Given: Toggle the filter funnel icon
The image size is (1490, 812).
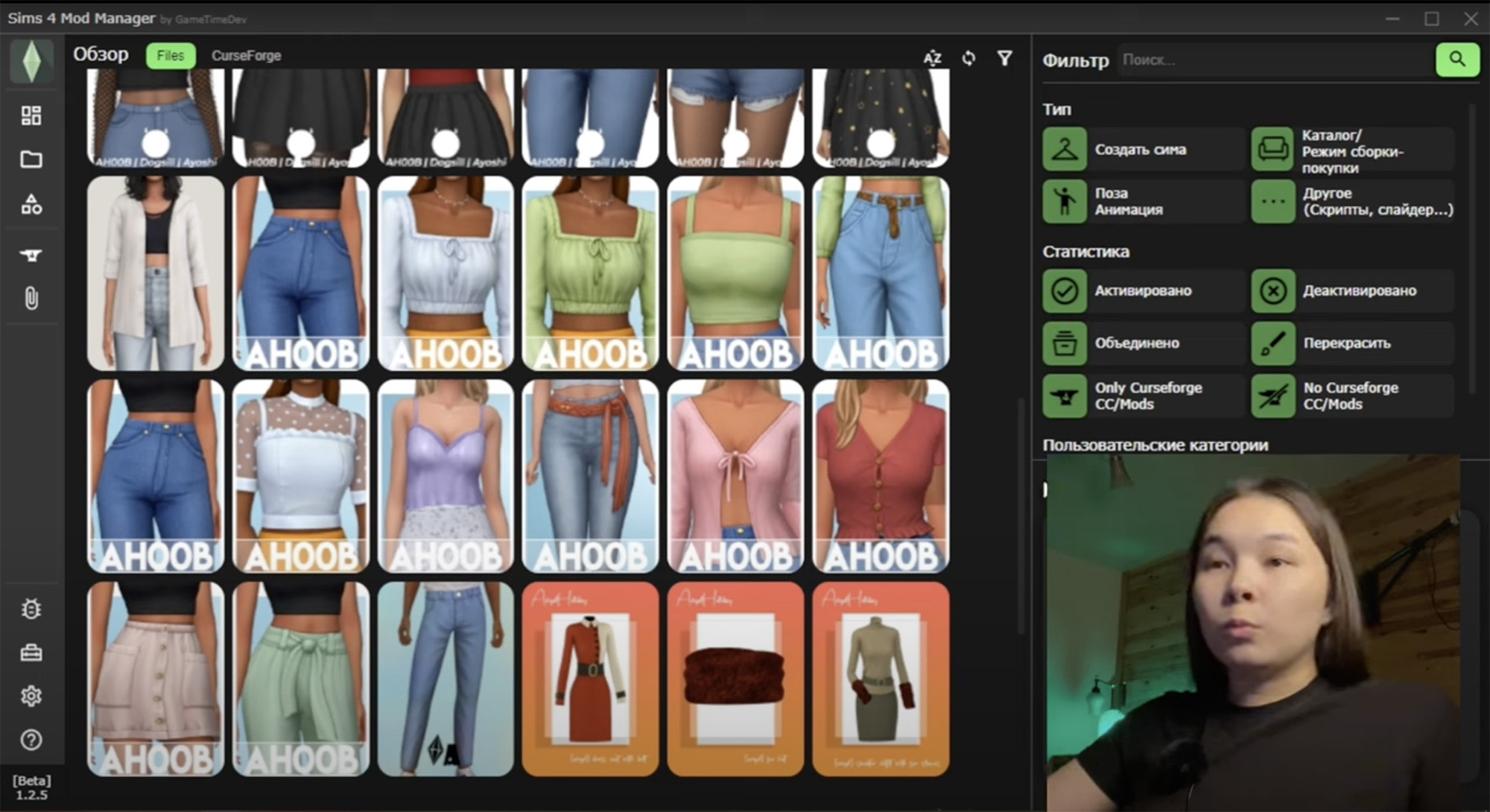Looking at the screenshot, I should 1004,58.
